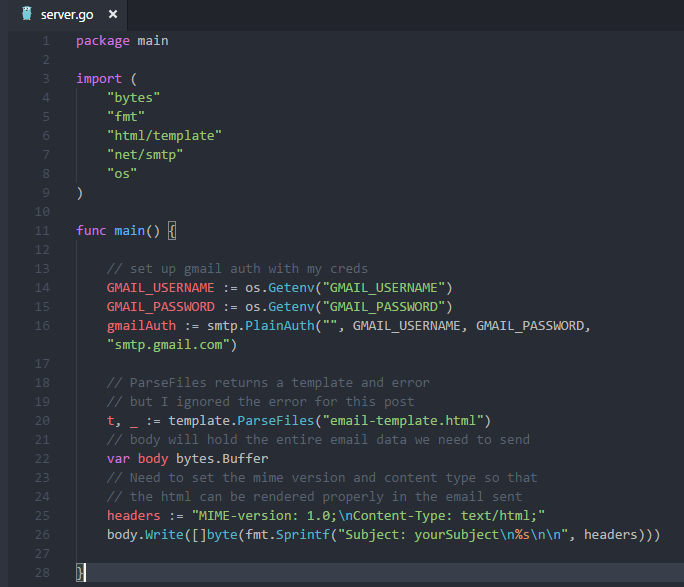Screen dimensions: 684x587
Task: Click the "import" keyword on line 3
Action: (x=99, y=79)
